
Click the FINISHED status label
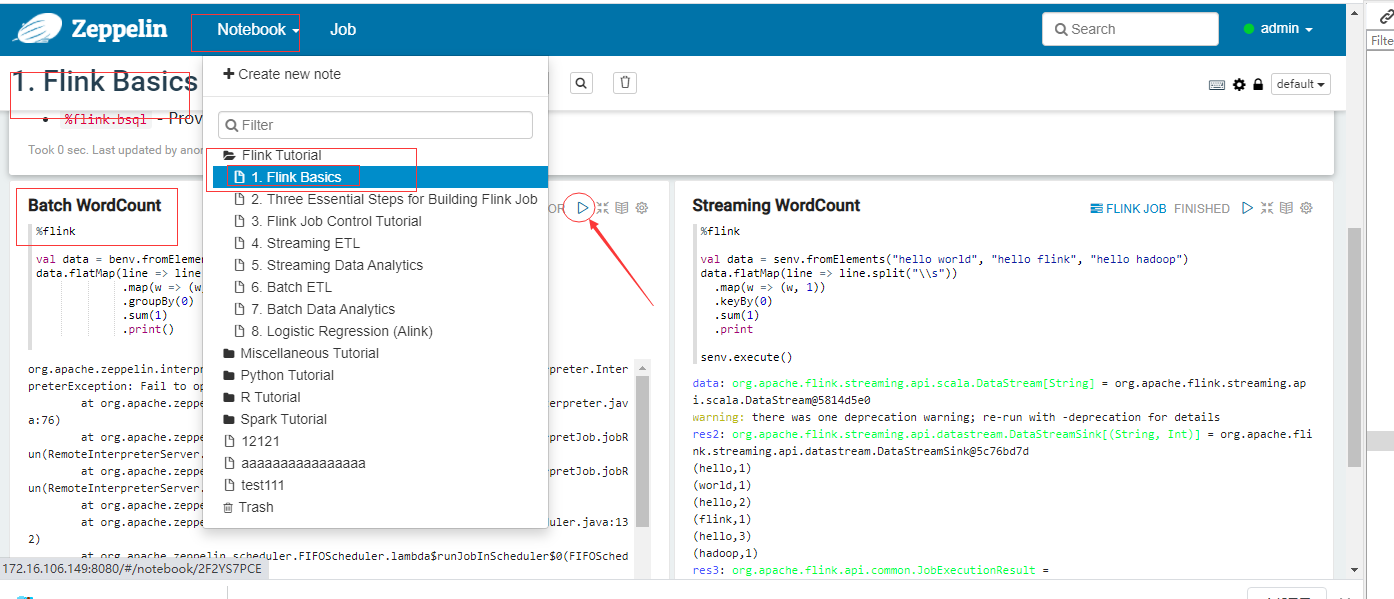click(1202, 209)
